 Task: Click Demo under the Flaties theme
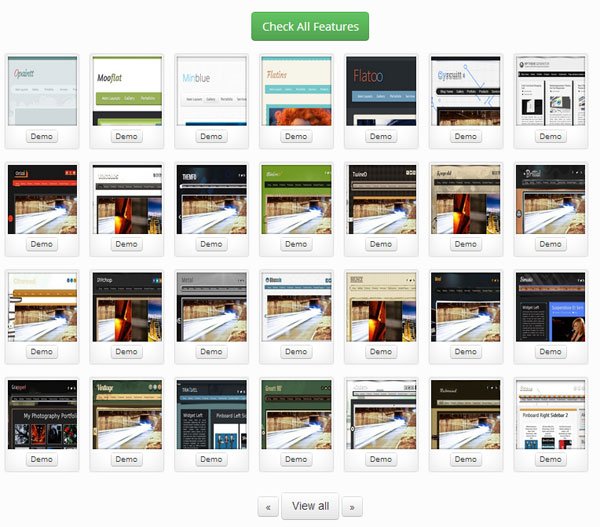coord(296,137)
